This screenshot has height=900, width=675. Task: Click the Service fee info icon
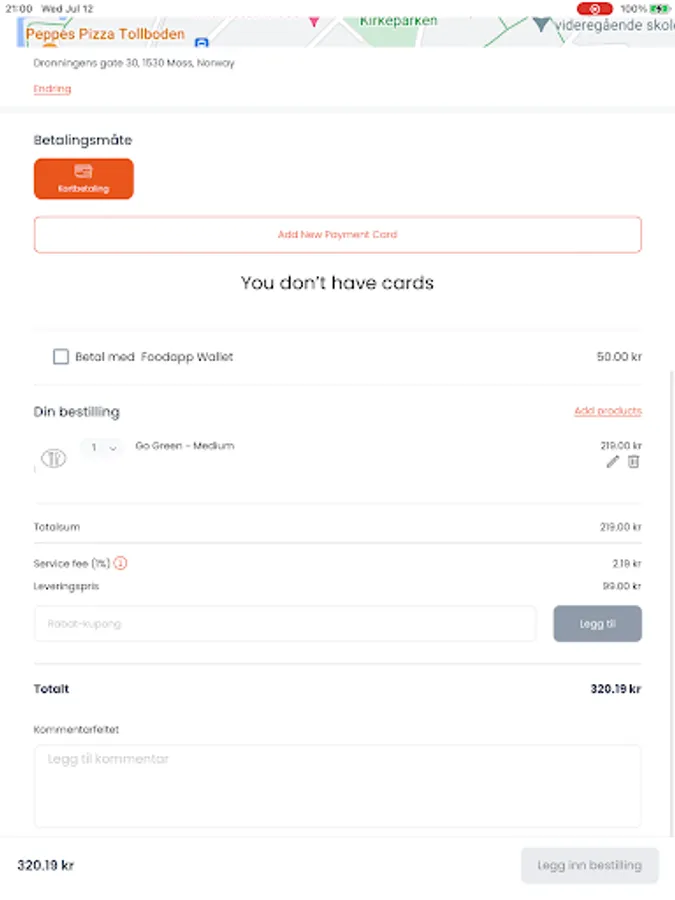tap(120, 563)
